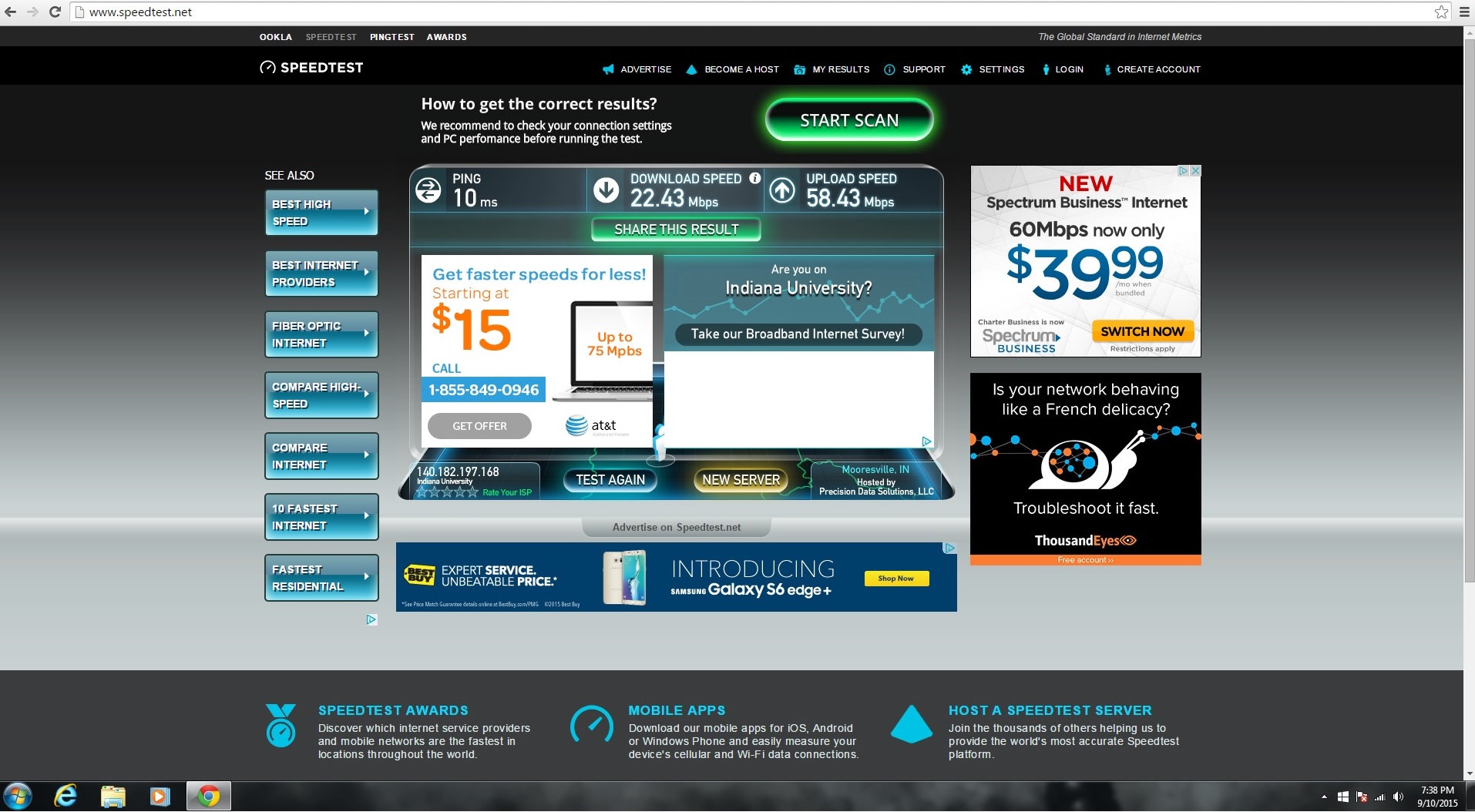The image size is (1475, 812).
Task: Open the Create Account link
Action: (x=1157, y=69)
